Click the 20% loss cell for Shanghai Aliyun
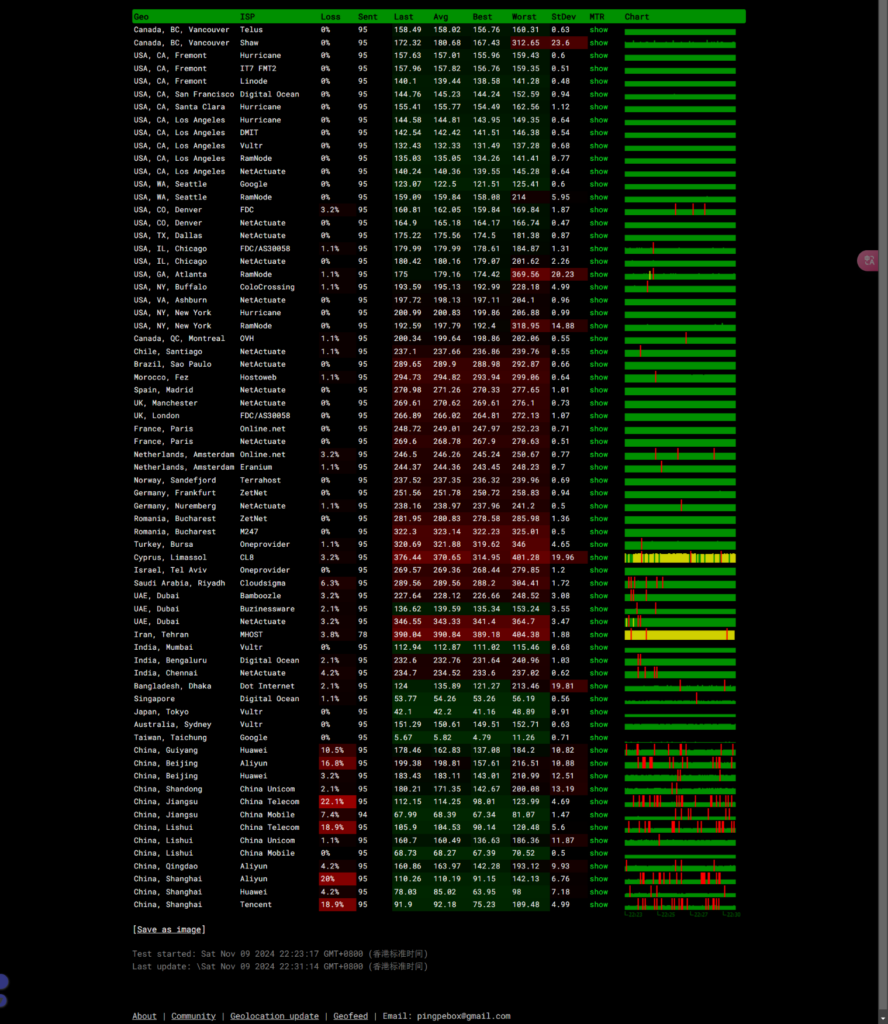Image resolution: width=888 pixels, height=1024 pixels. [x=337, y=879]
